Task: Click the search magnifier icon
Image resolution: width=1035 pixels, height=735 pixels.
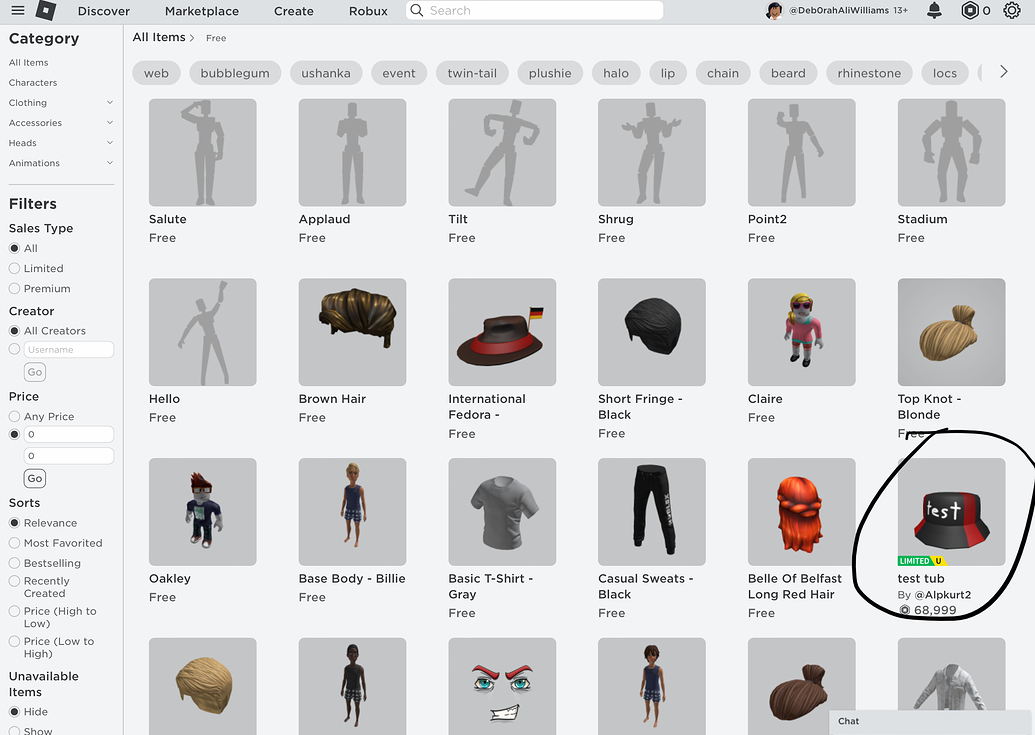Action: [416, 11]
